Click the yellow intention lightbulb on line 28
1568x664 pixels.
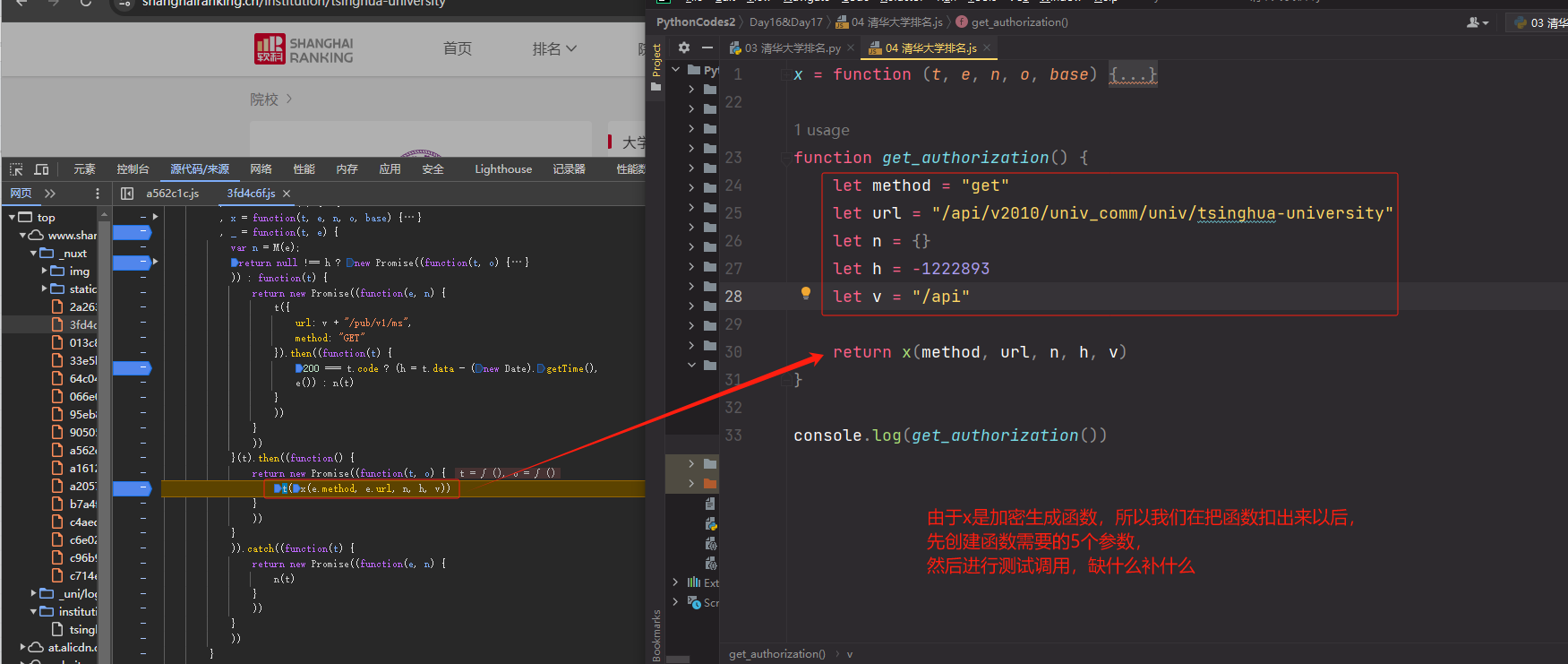click(805, 293)
